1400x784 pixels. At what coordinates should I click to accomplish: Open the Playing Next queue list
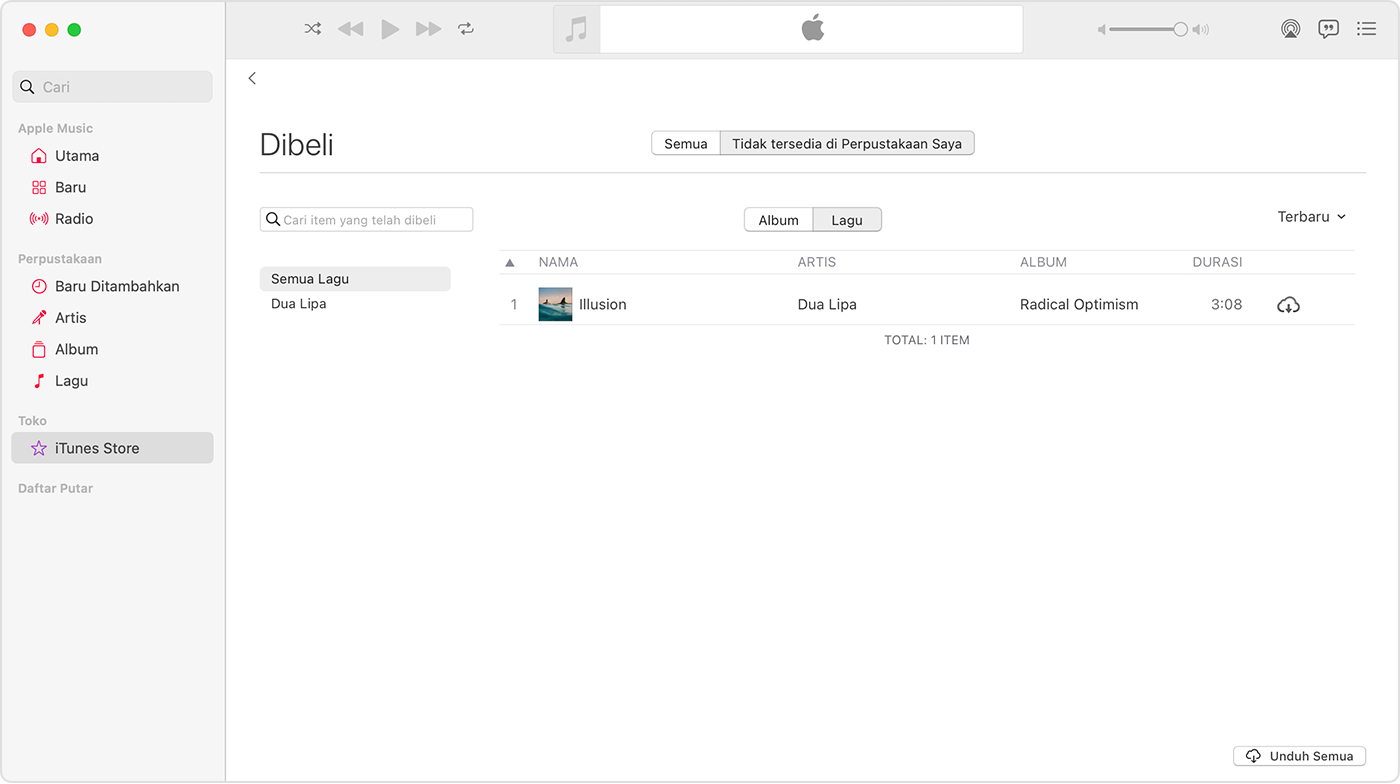(1366, 29)
